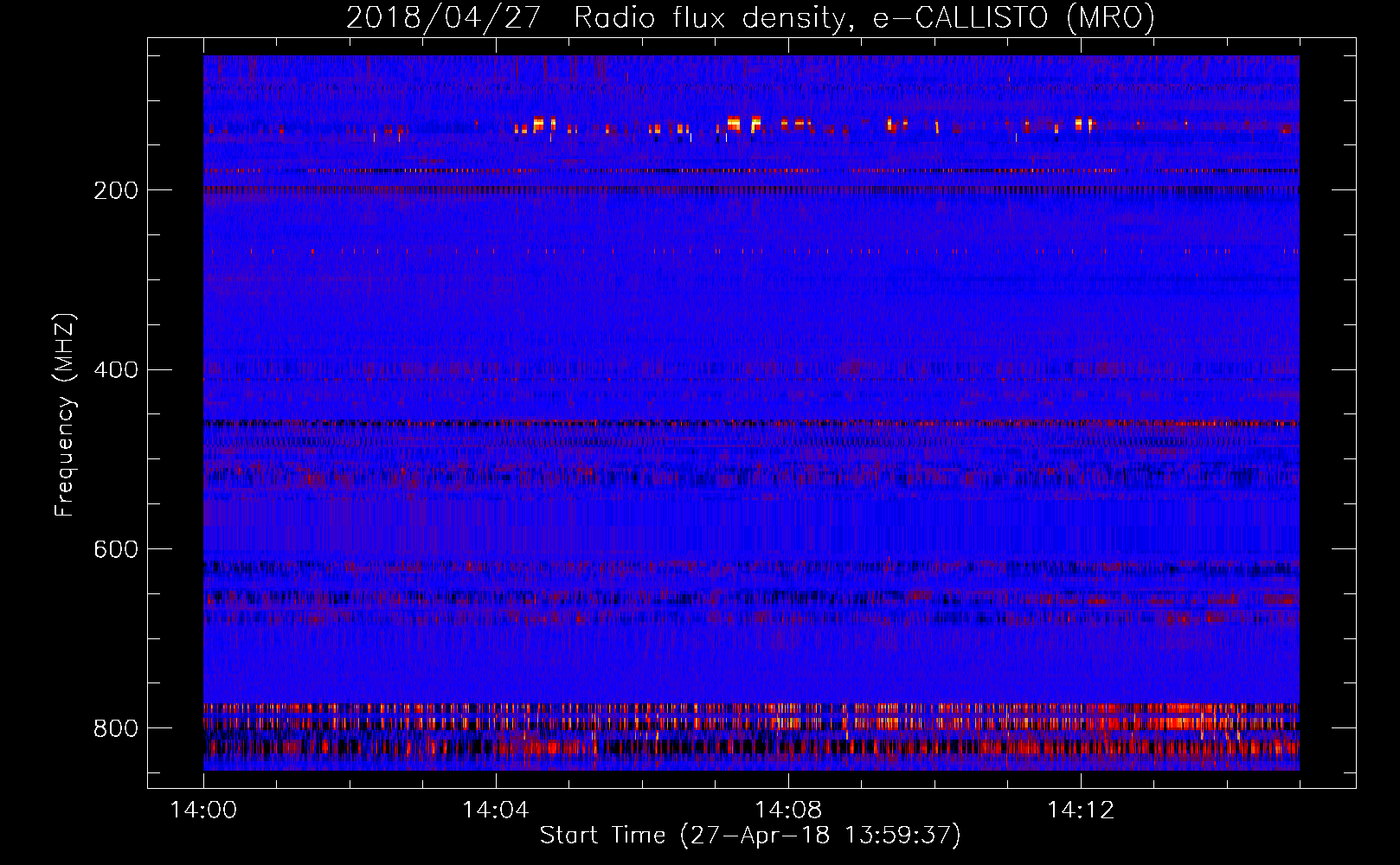
Task: Click the "14:08" time tick label
Action: click(x=788, y=810)
